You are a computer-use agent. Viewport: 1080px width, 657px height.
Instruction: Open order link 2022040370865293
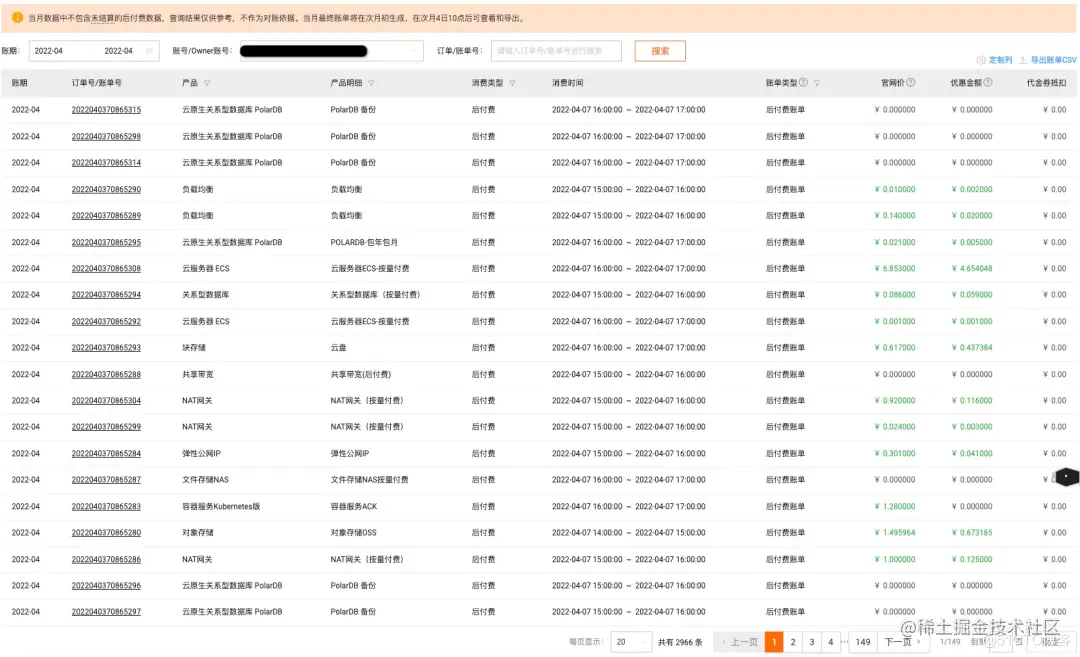[x=106, y=348]
